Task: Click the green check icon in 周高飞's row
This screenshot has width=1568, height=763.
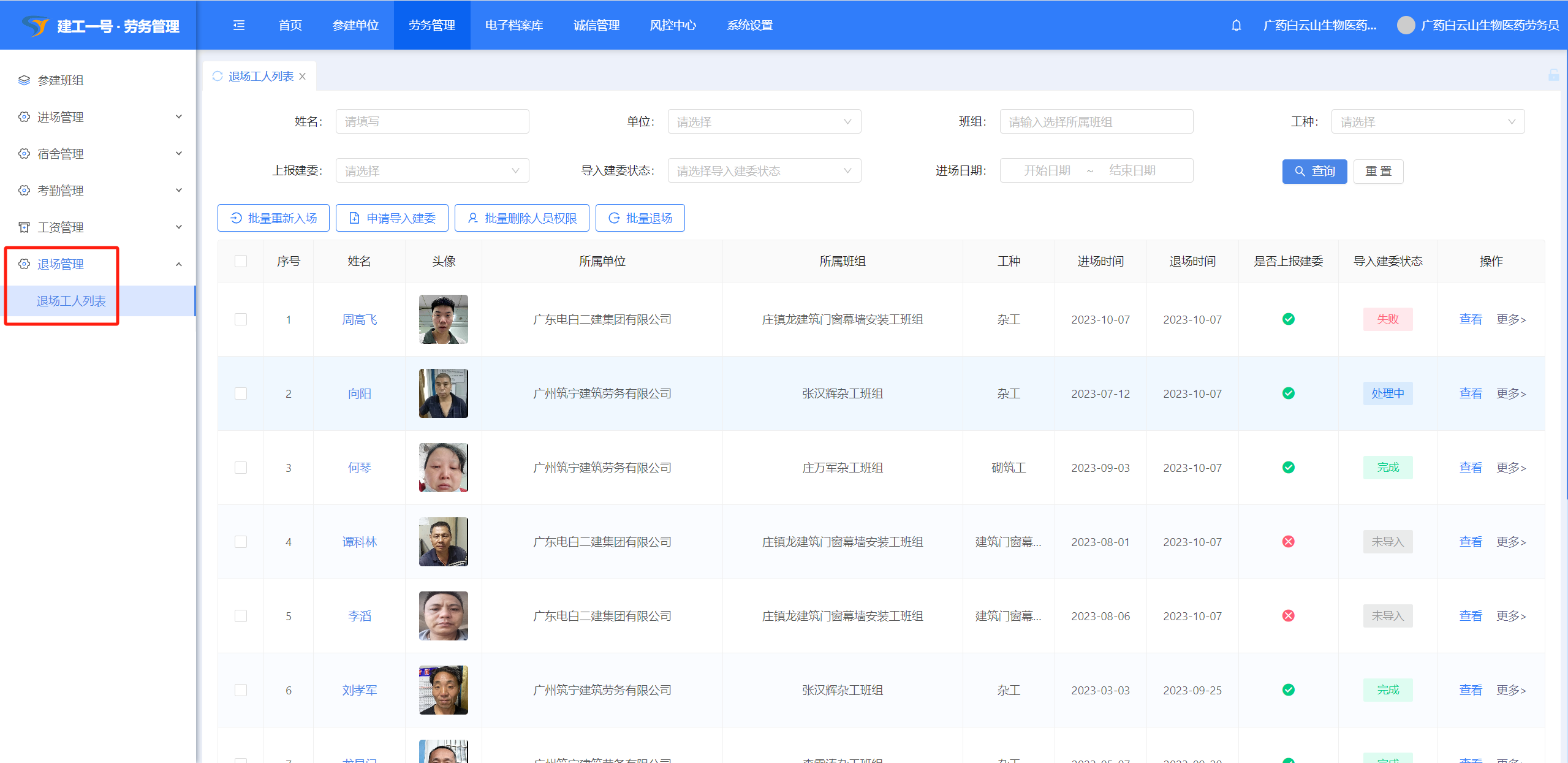Action: 1288,319
